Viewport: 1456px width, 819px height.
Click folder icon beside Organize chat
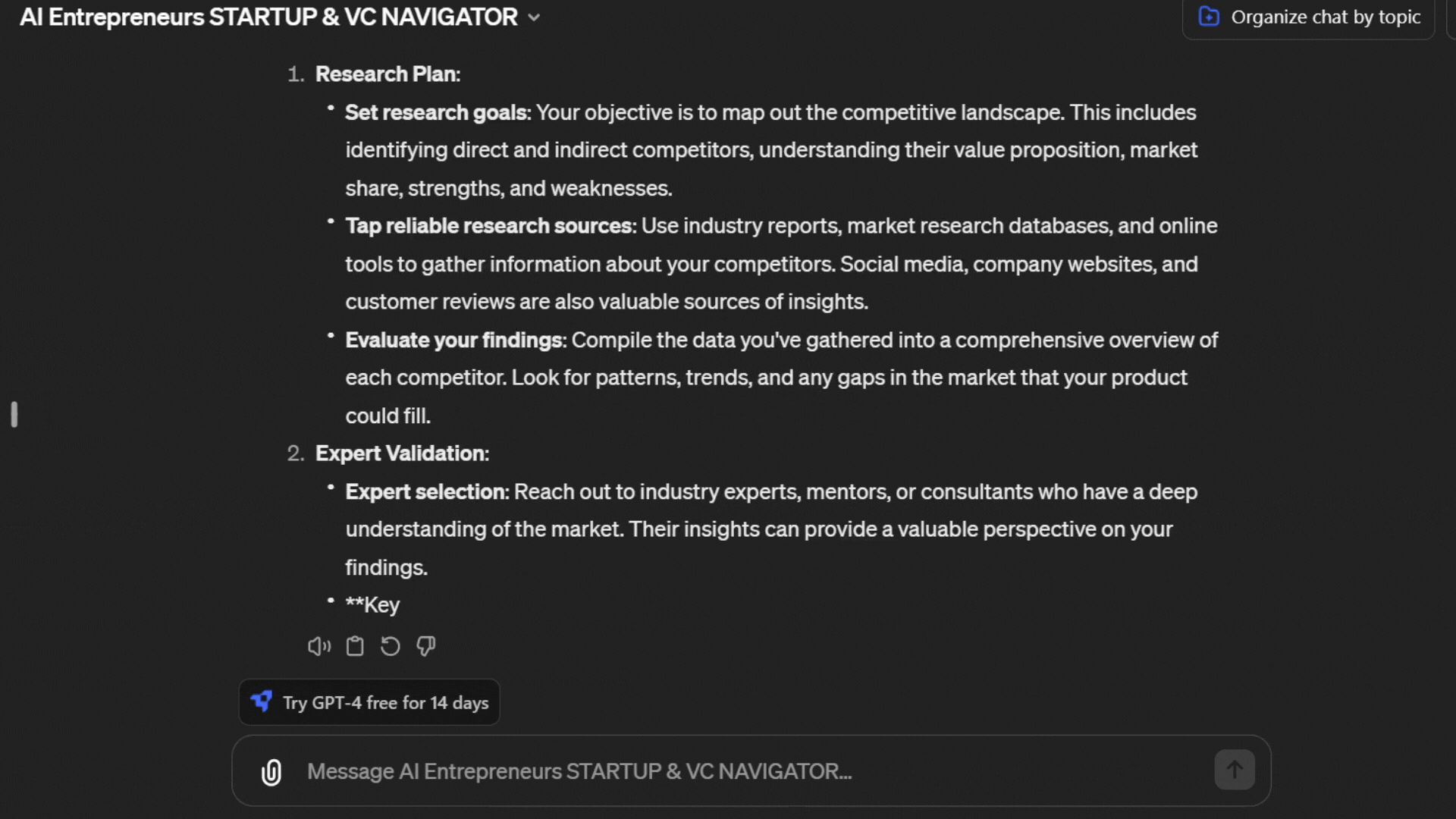[1209, 17]
